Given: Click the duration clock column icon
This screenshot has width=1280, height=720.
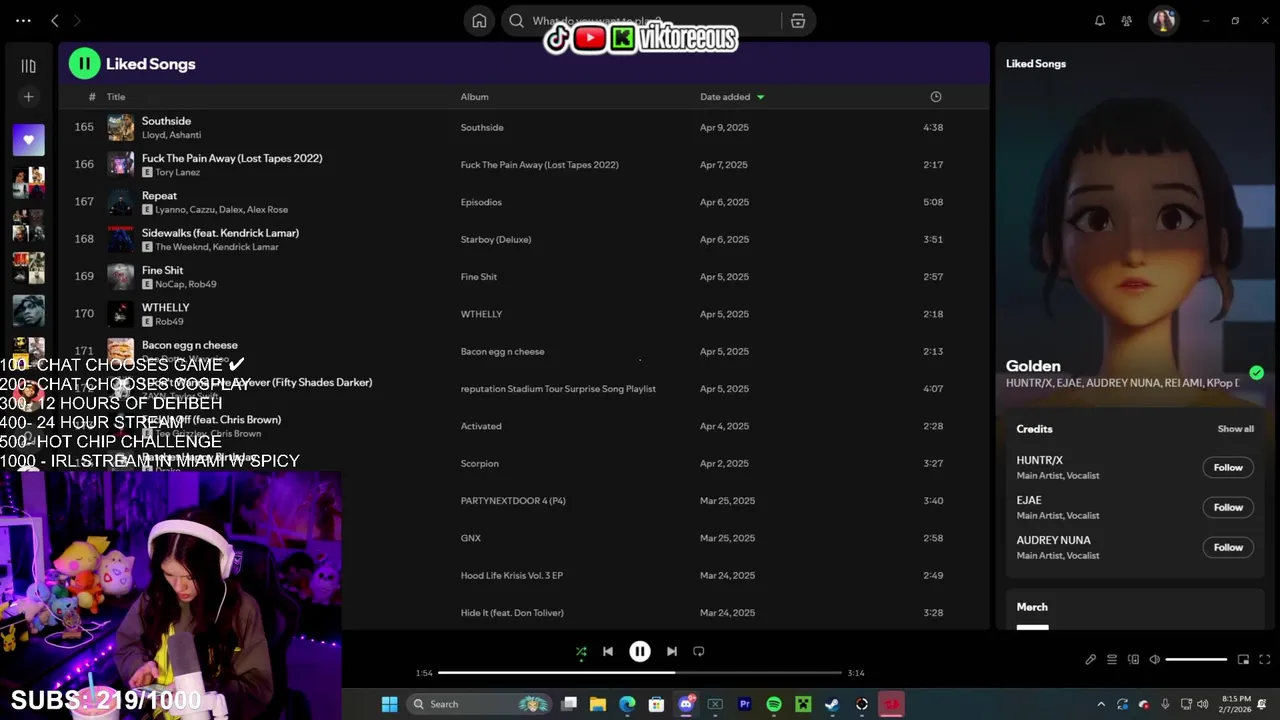Looking at the screenshot, I should (x=936, y=97).
